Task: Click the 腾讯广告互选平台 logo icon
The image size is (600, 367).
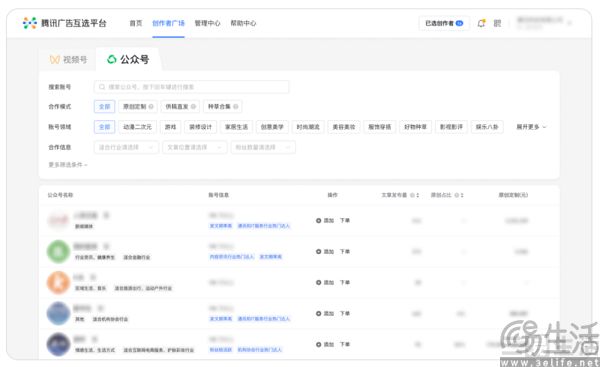Action: pyautogui.click(x=29, y=23)
